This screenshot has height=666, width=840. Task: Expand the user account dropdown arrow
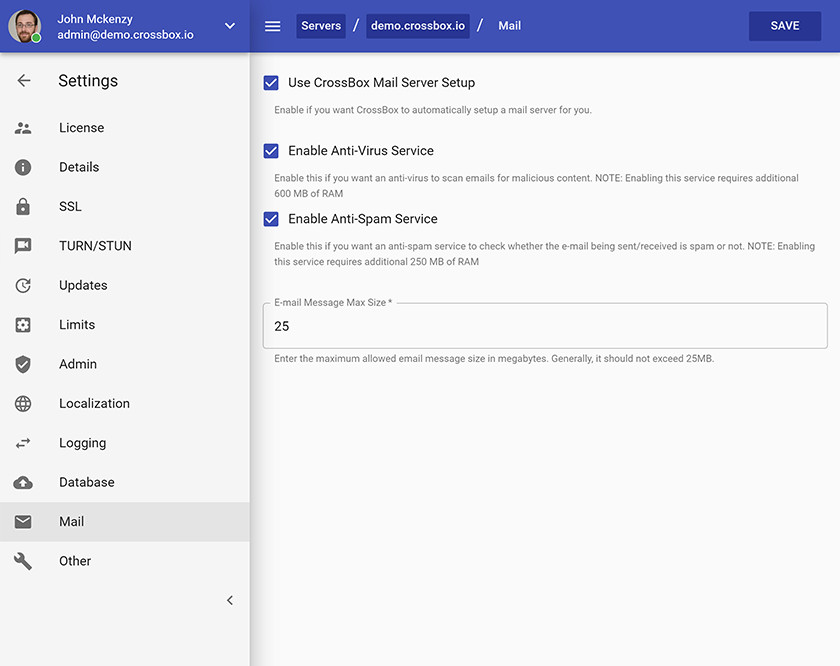point(230,26)
